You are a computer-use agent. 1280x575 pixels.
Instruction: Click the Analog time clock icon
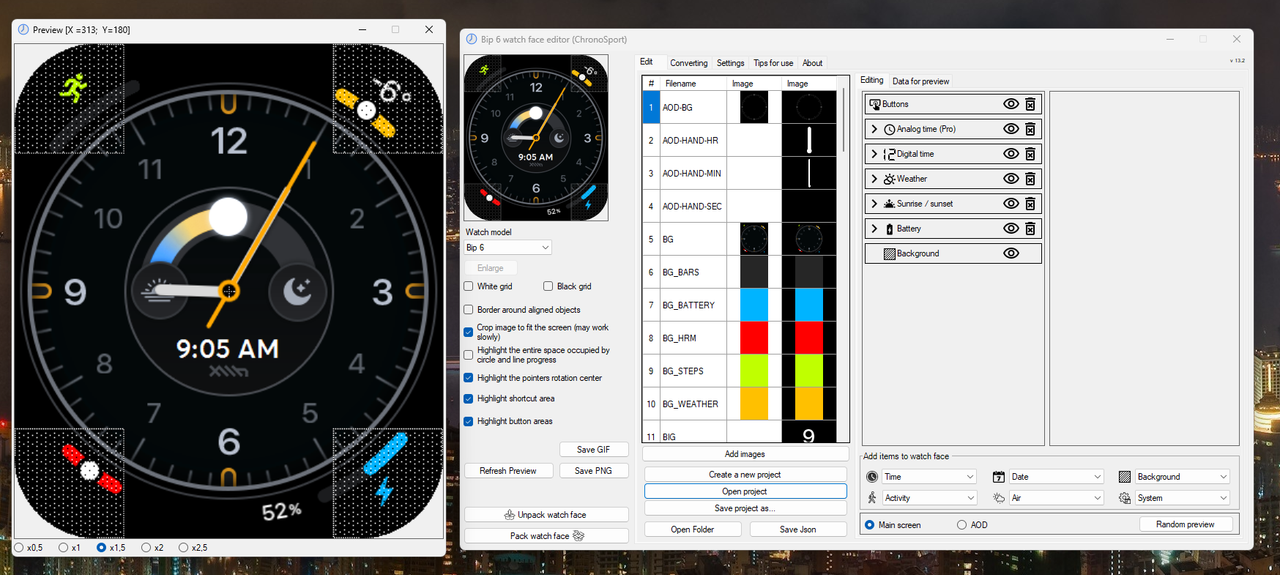pyautogui.click(x=890, y=129)
